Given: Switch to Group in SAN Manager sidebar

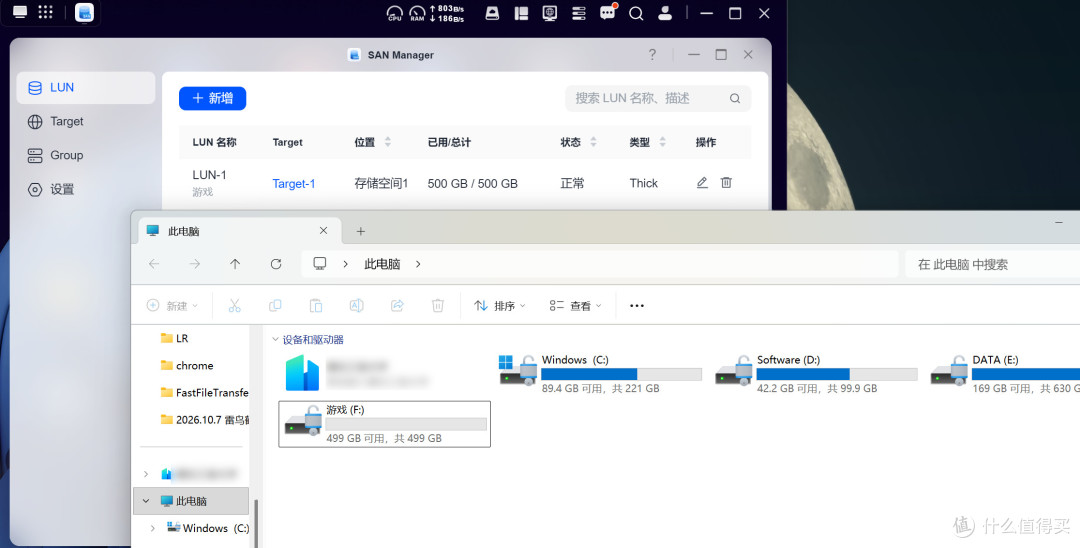Looking at the screenshot, I should (85, 155).
